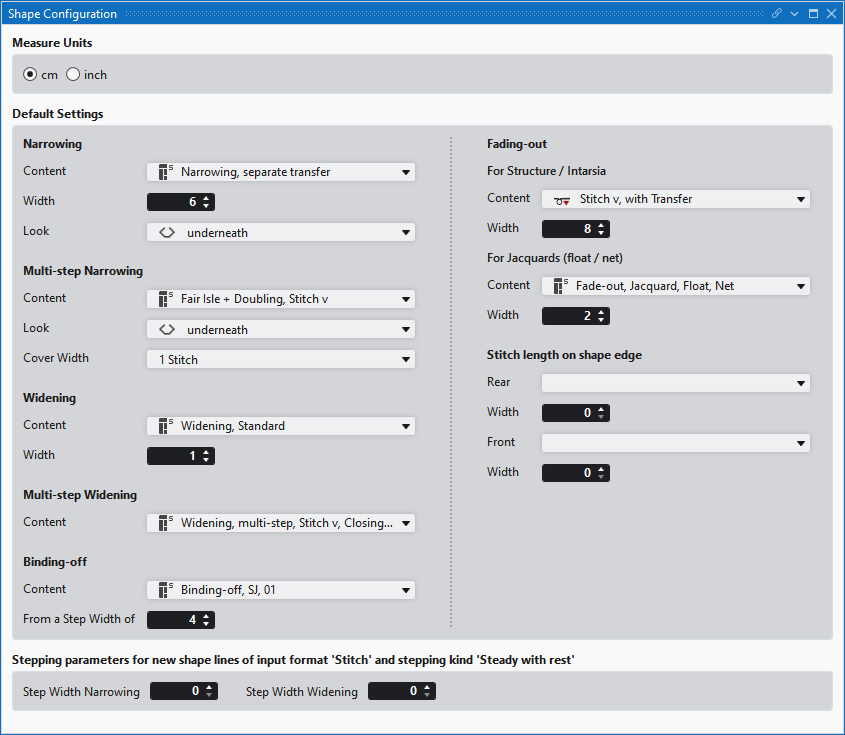Screen dimensions: 845x735
Task: Click the Fair Isle Doubling module icon
Action: [165, 299]
